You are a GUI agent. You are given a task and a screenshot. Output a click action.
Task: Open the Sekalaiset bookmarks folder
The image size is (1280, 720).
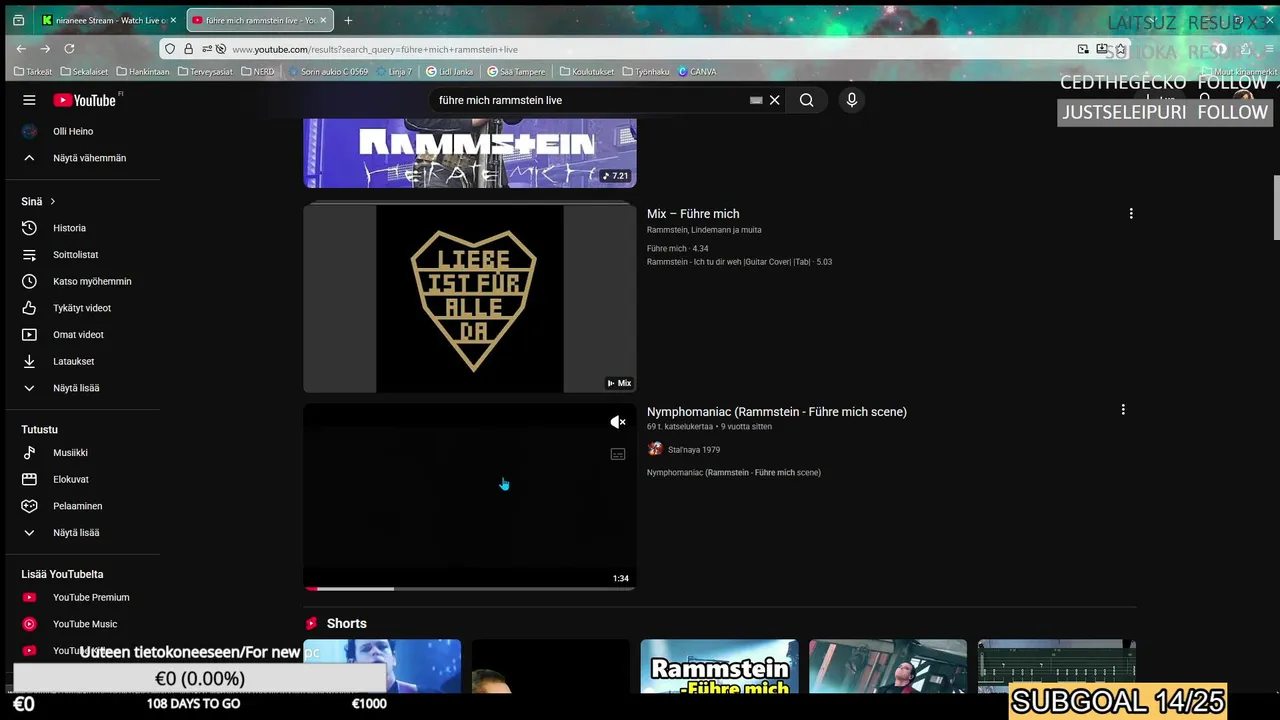[84, 72]
